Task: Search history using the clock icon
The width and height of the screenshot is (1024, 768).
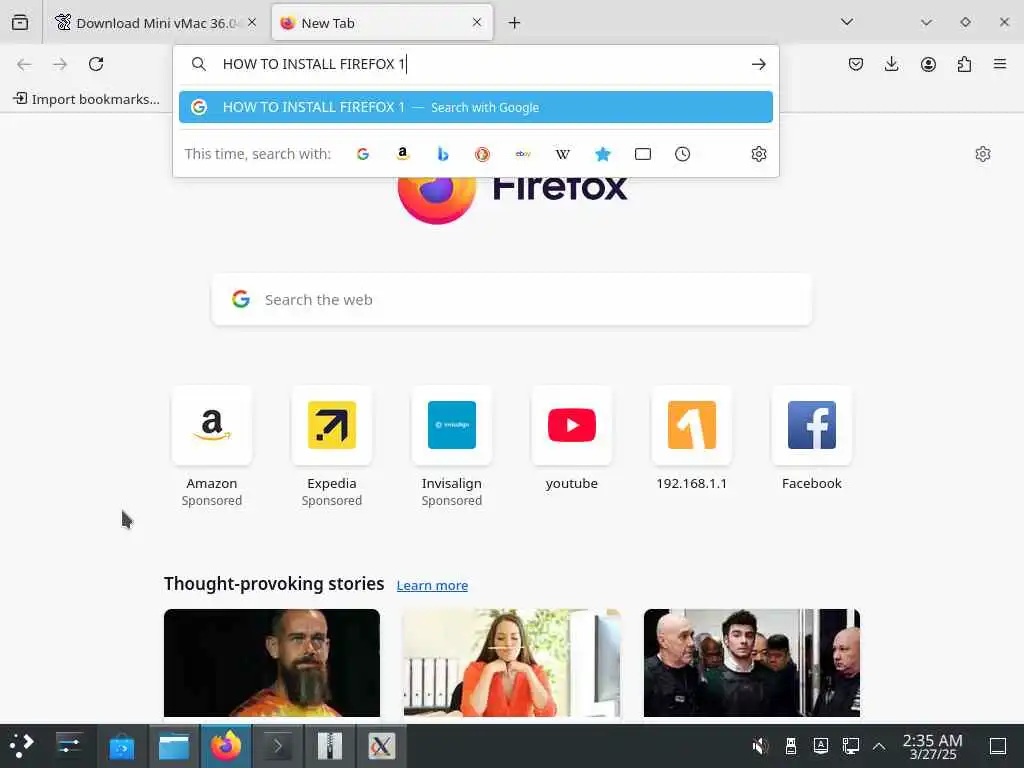Action: [x=682, y=154]
